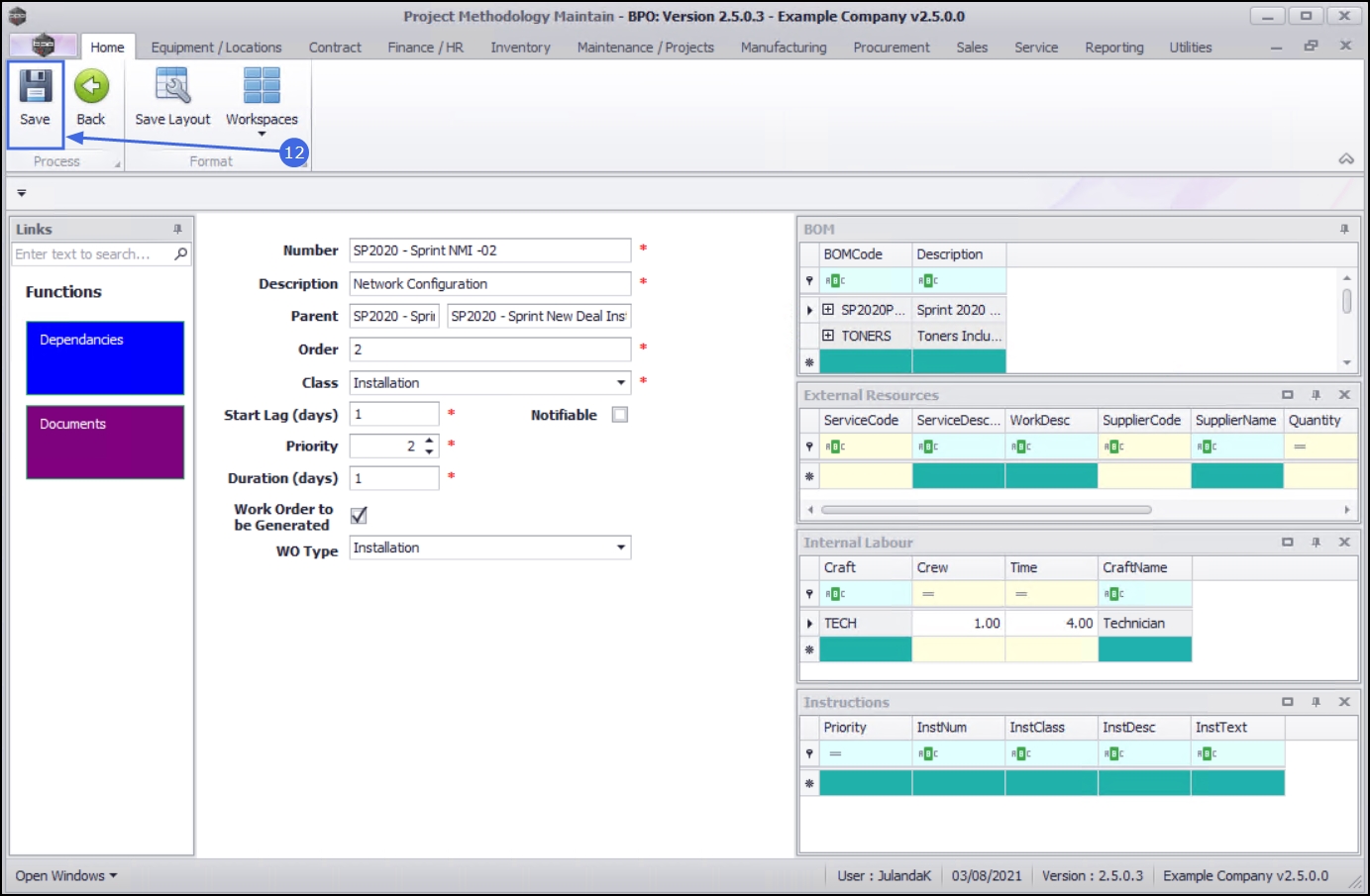
Task: Click the green Back arrow icon
Action: coord(91,87)
